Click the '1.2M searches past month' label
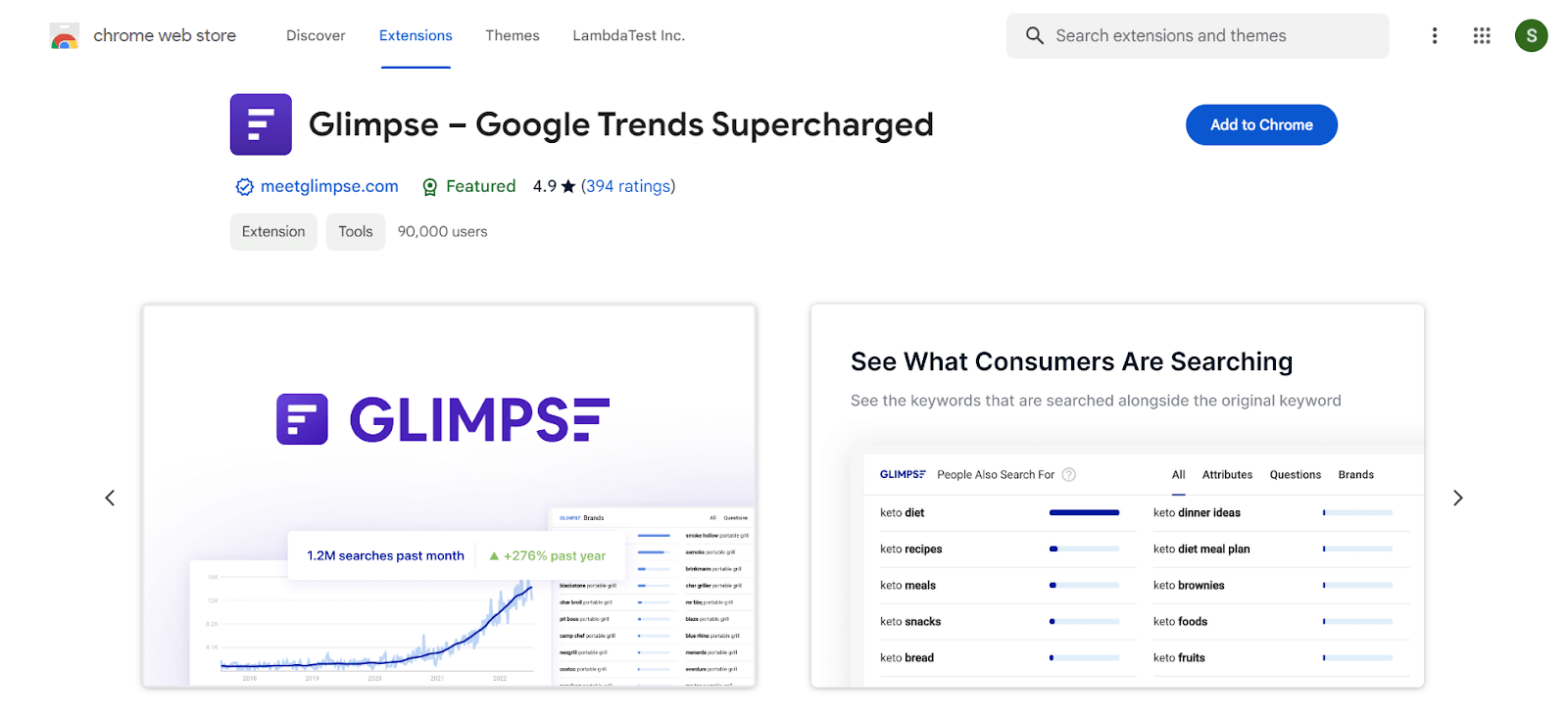This screenshot has height=717, width=1568. click(385, 555)
